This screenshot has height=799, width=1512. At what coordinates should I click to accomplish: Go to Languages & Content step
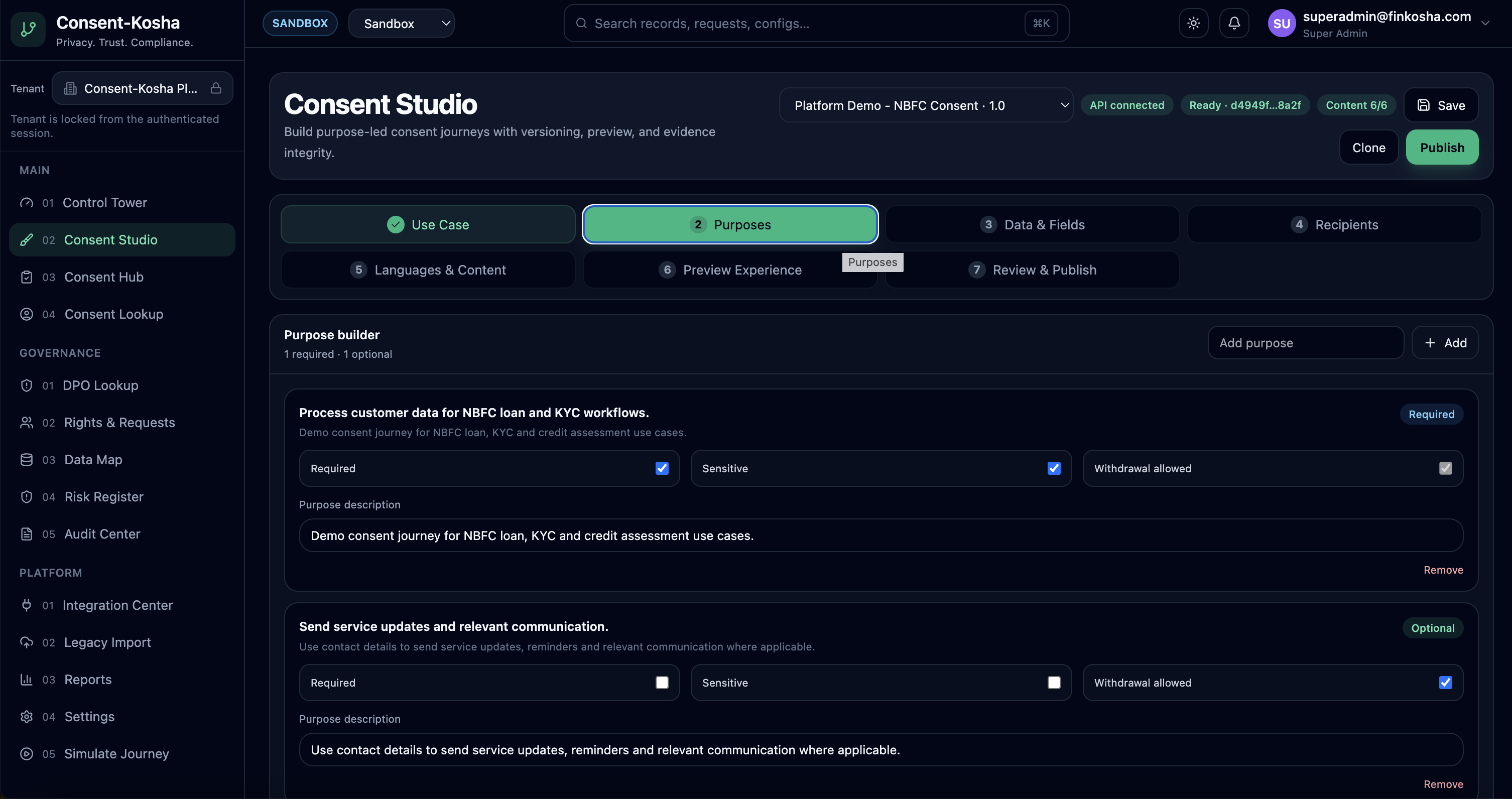coord(428,270)
